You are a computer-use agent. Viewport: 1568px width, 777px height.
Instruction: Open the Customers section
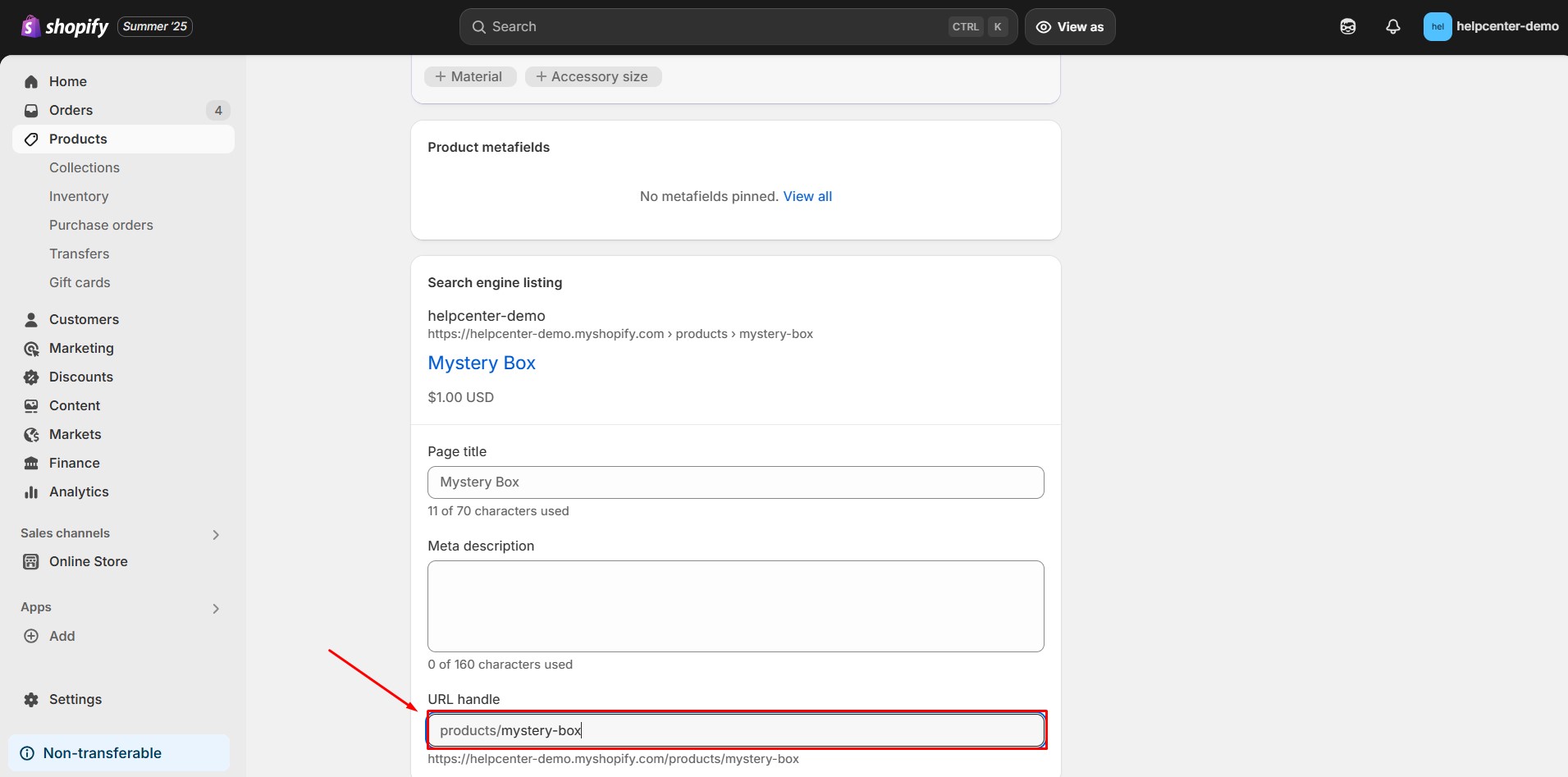(84, 319)
